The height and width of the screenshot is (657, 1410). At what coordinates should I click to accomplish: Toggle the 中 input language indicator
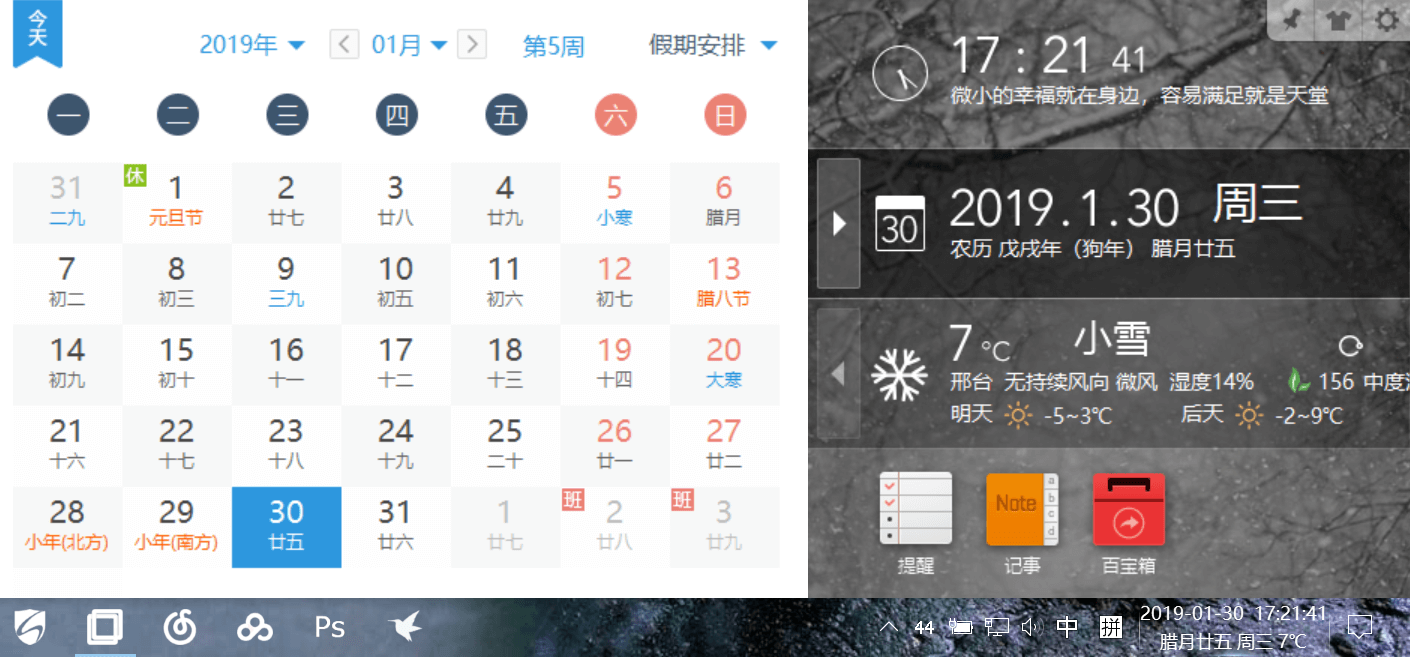tap(1067, 627)
